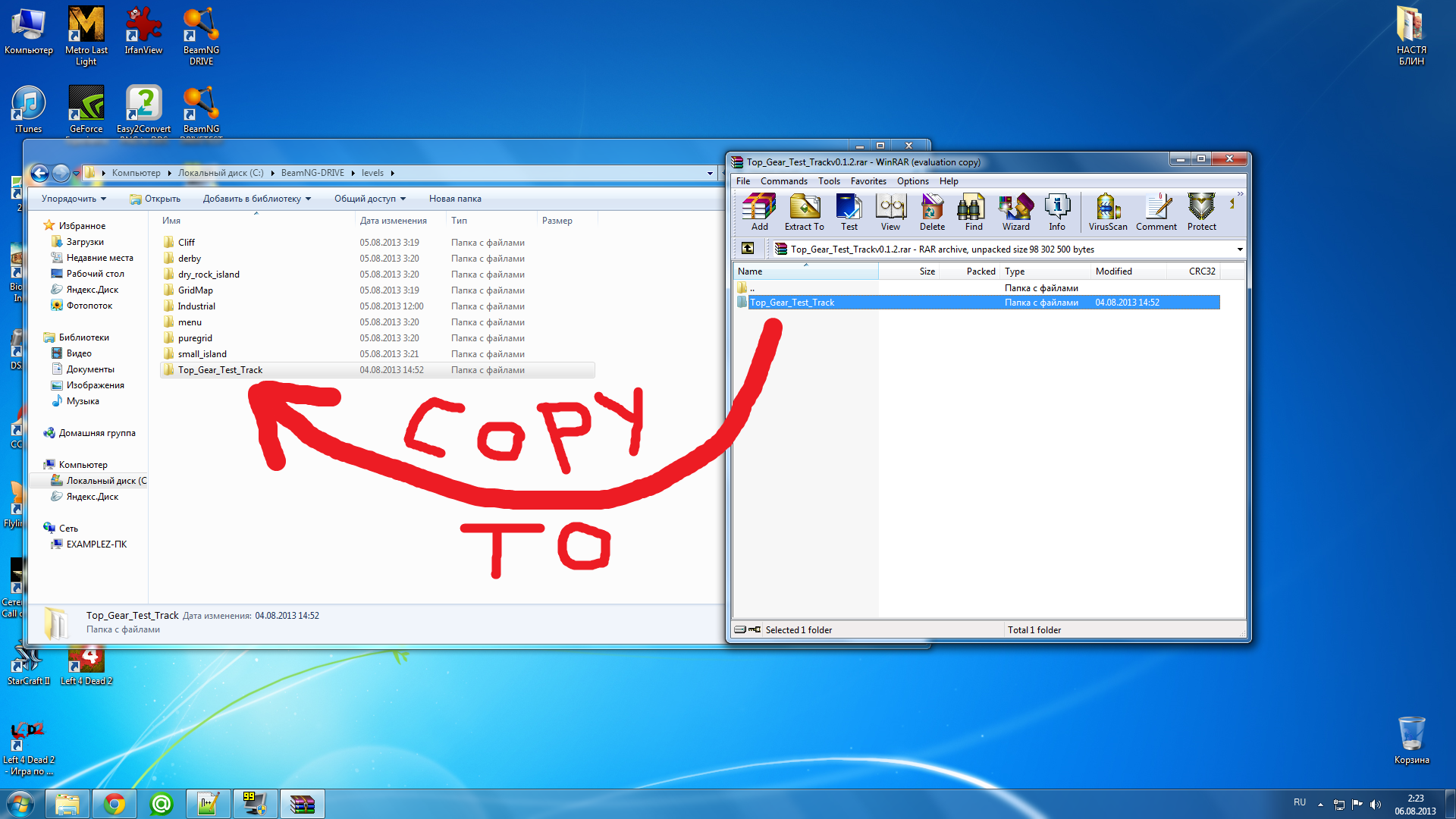
Task: Select the Загрузки item in sidebar
Action: click(x=85, y=242)
